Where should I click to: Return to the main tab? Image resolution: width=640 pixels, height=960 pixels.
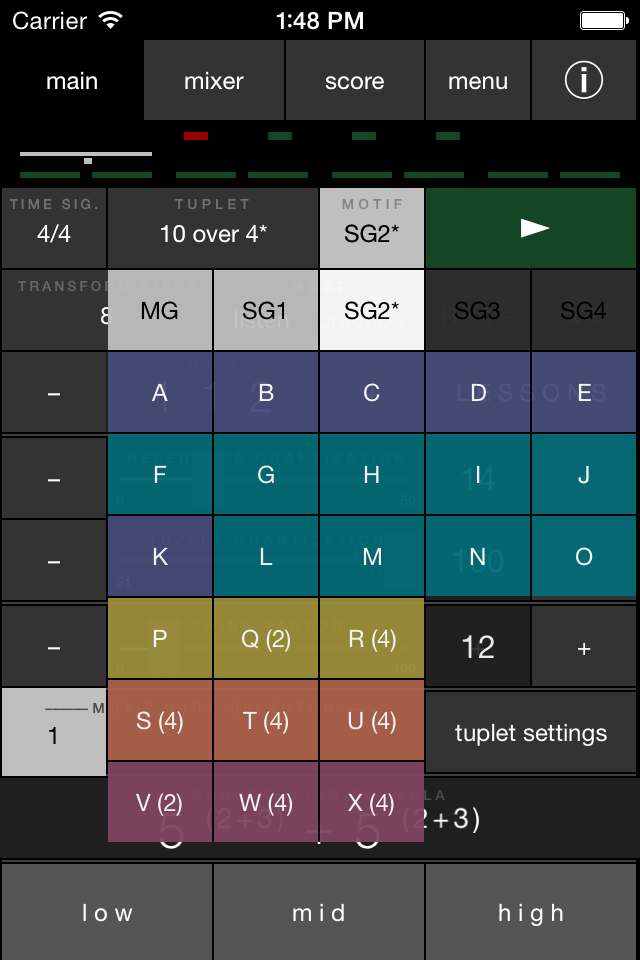click(x=71, y=82)
